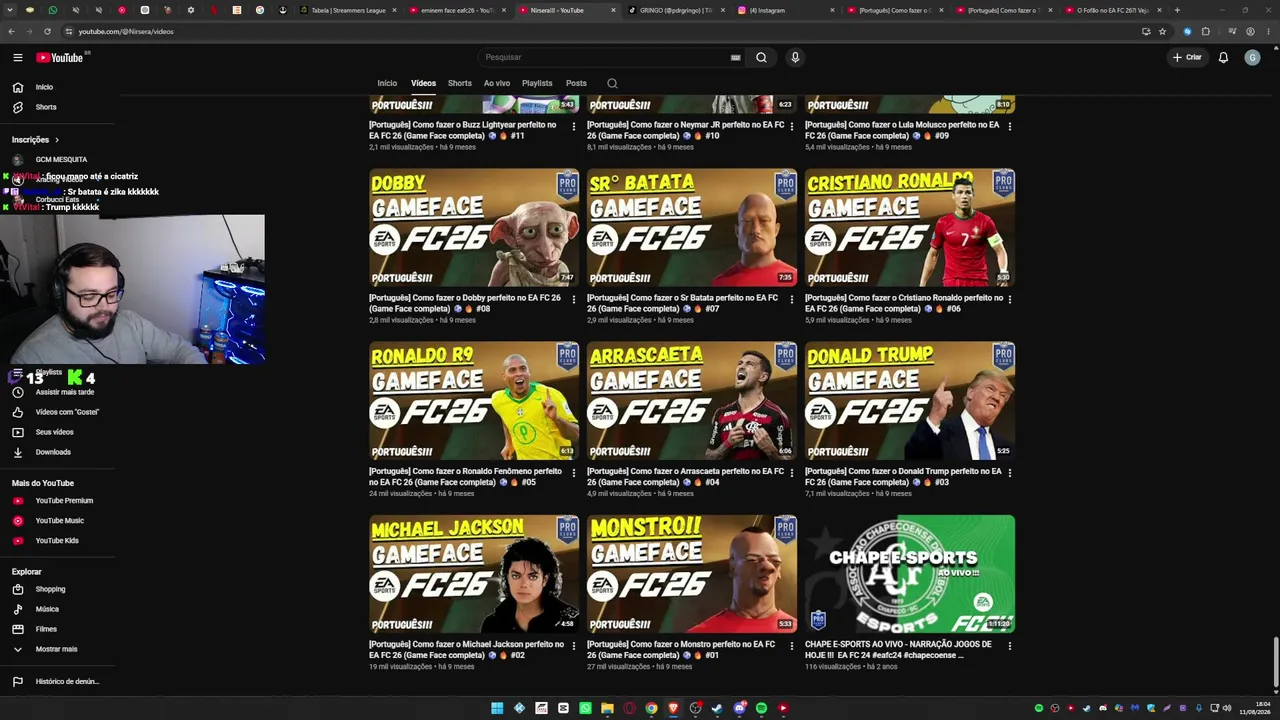Click the page vertical scrollbar thumb
Screen dimensions: 1280x720
(x=1275, y=660)
